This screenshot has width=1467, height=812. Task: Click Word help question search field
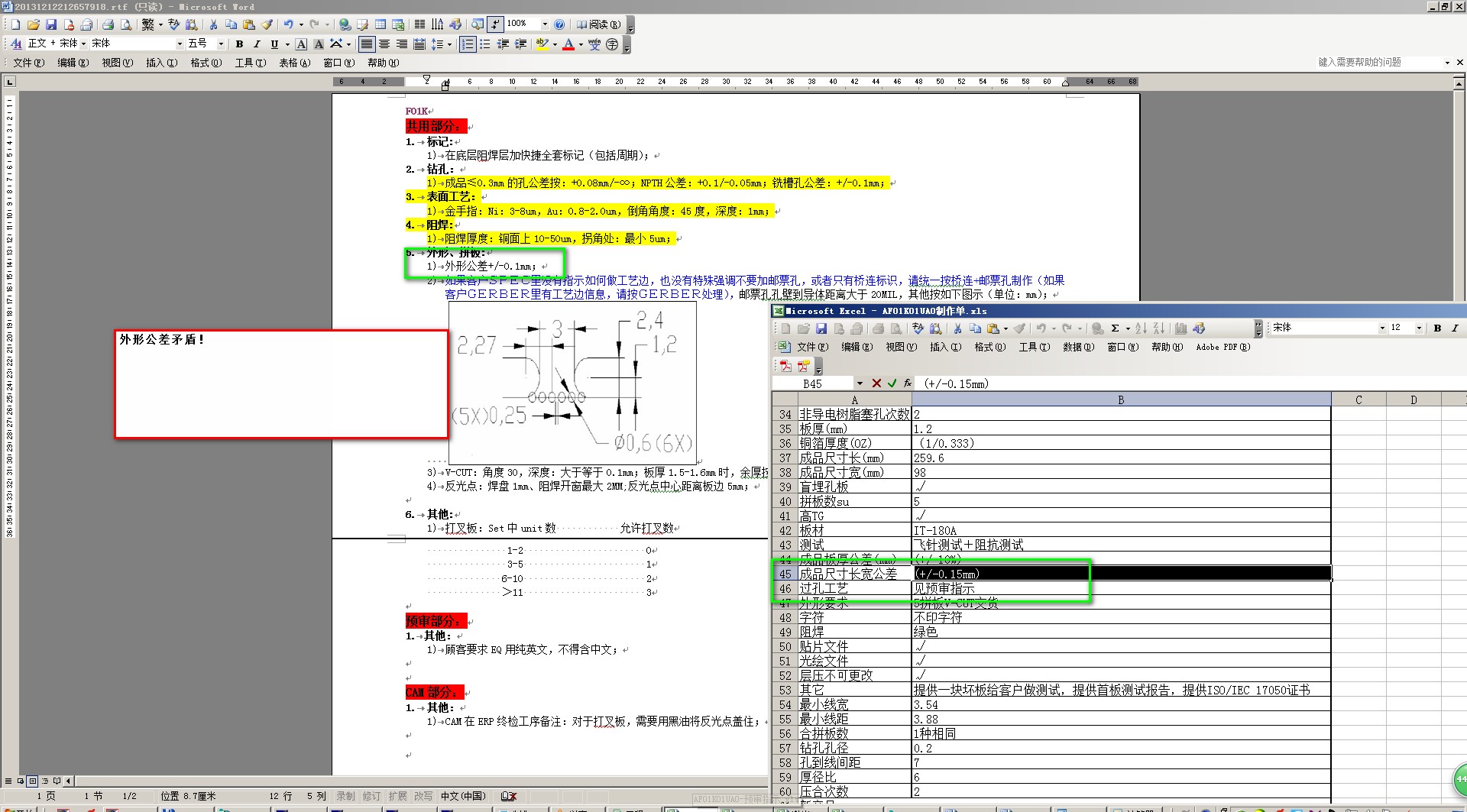tap(1380, 62)
